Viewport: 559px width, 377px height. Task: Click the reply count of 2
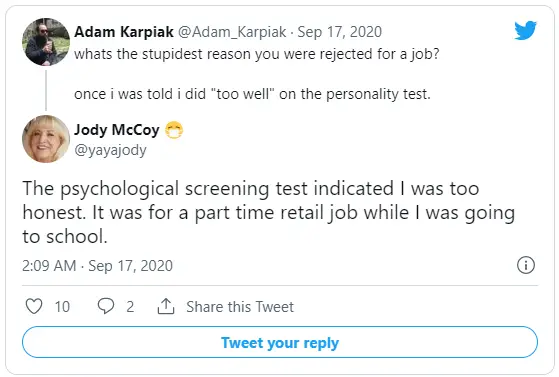coord(130,307)
